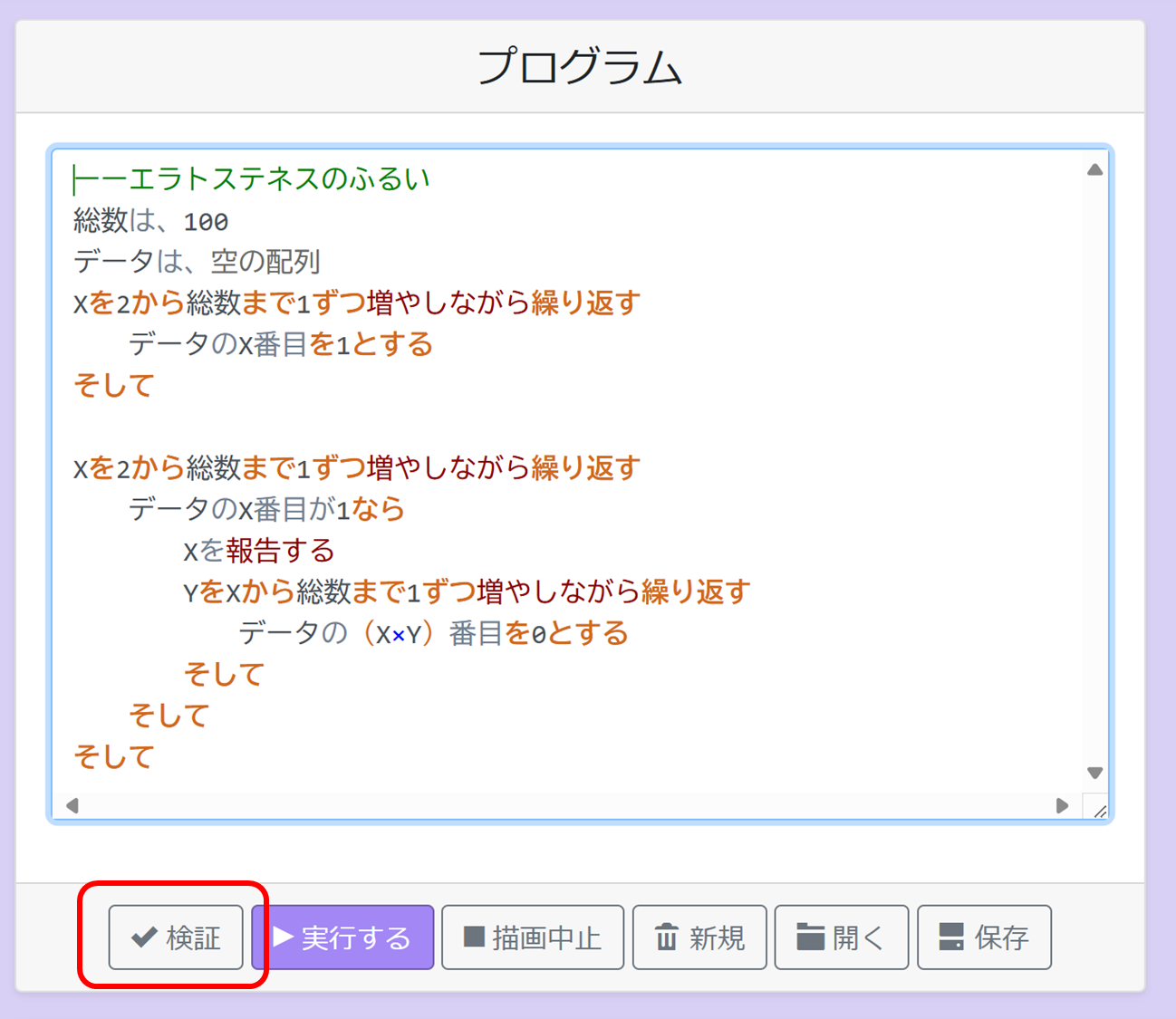The image size is (1176, 1019).
Task: Stop drawing with 描画中止 button
Action: point(533,937)
